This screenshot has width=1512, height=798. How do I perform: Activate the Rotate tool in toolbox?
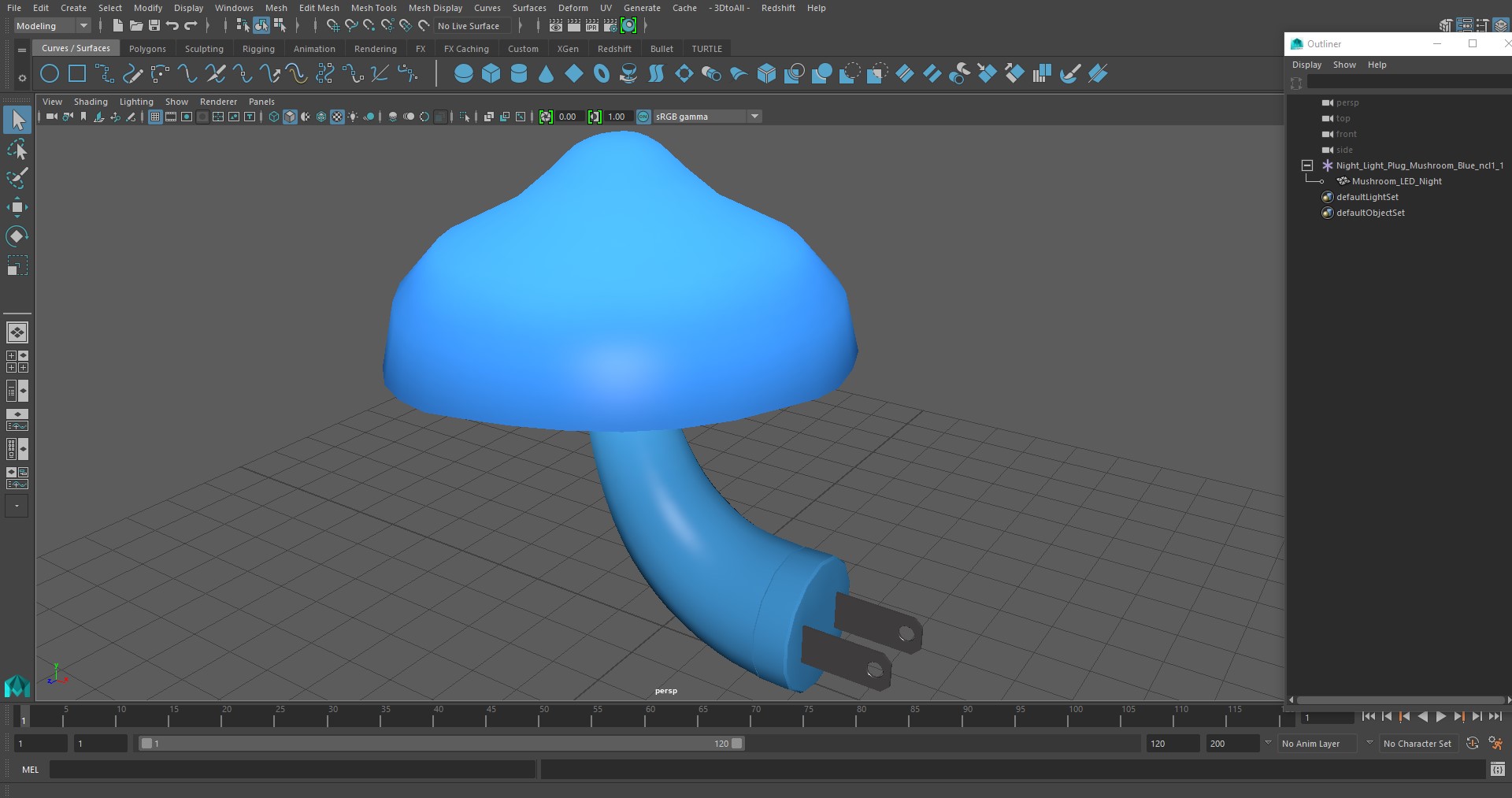click(x=17, y=236)
